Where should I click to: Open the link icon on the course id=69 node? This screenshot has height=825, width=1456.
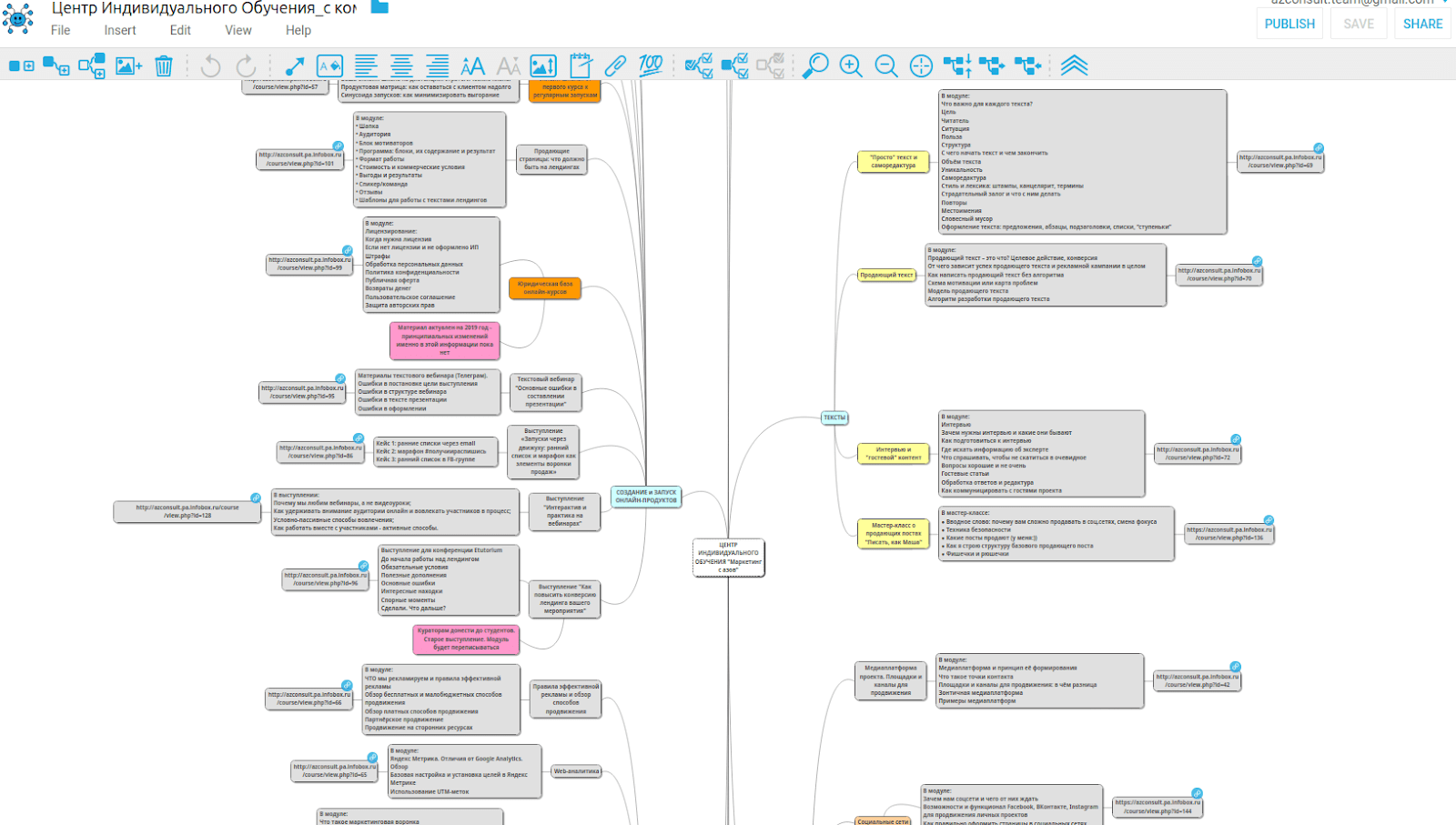(x=1318, y=148)
